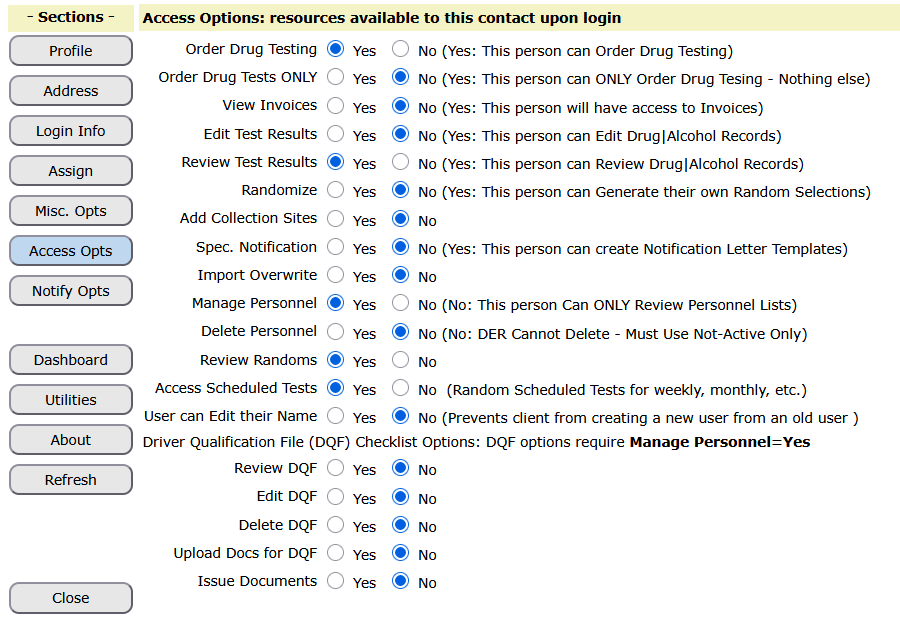Open the Dashboard

[71, 359]
